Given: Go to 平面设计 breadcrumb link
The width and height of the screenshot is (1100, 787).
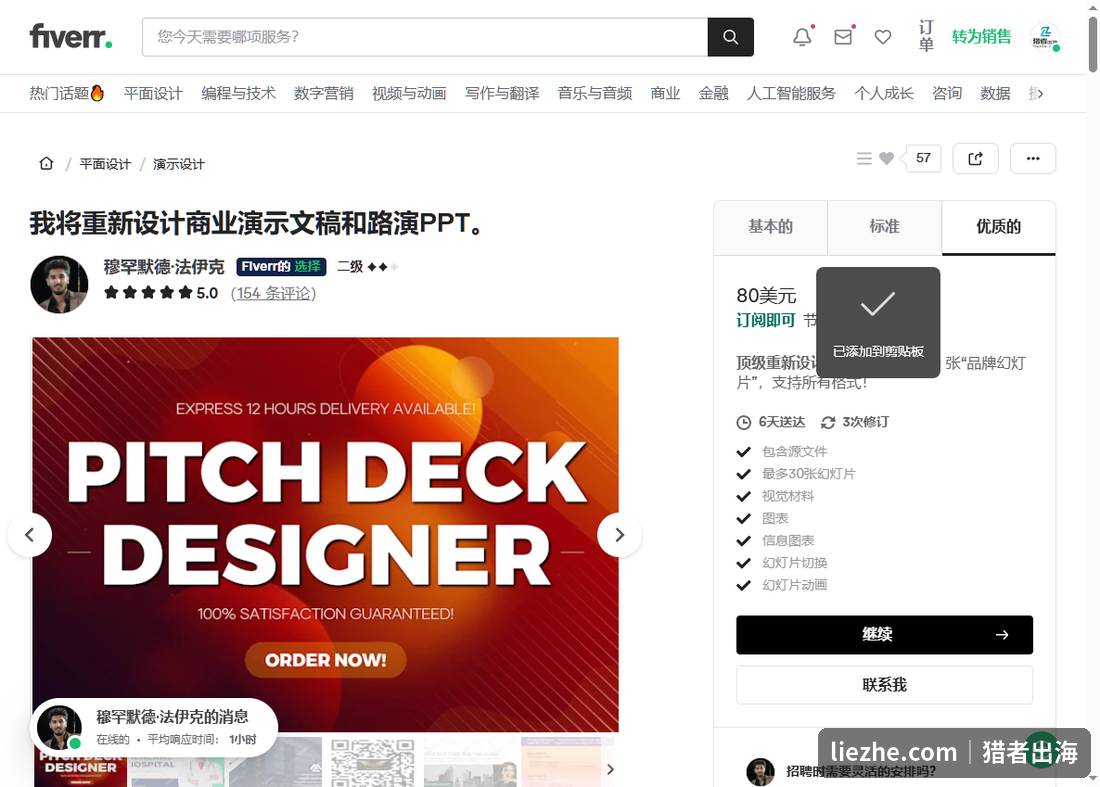Looking at the screenshot, I should 105,164.
